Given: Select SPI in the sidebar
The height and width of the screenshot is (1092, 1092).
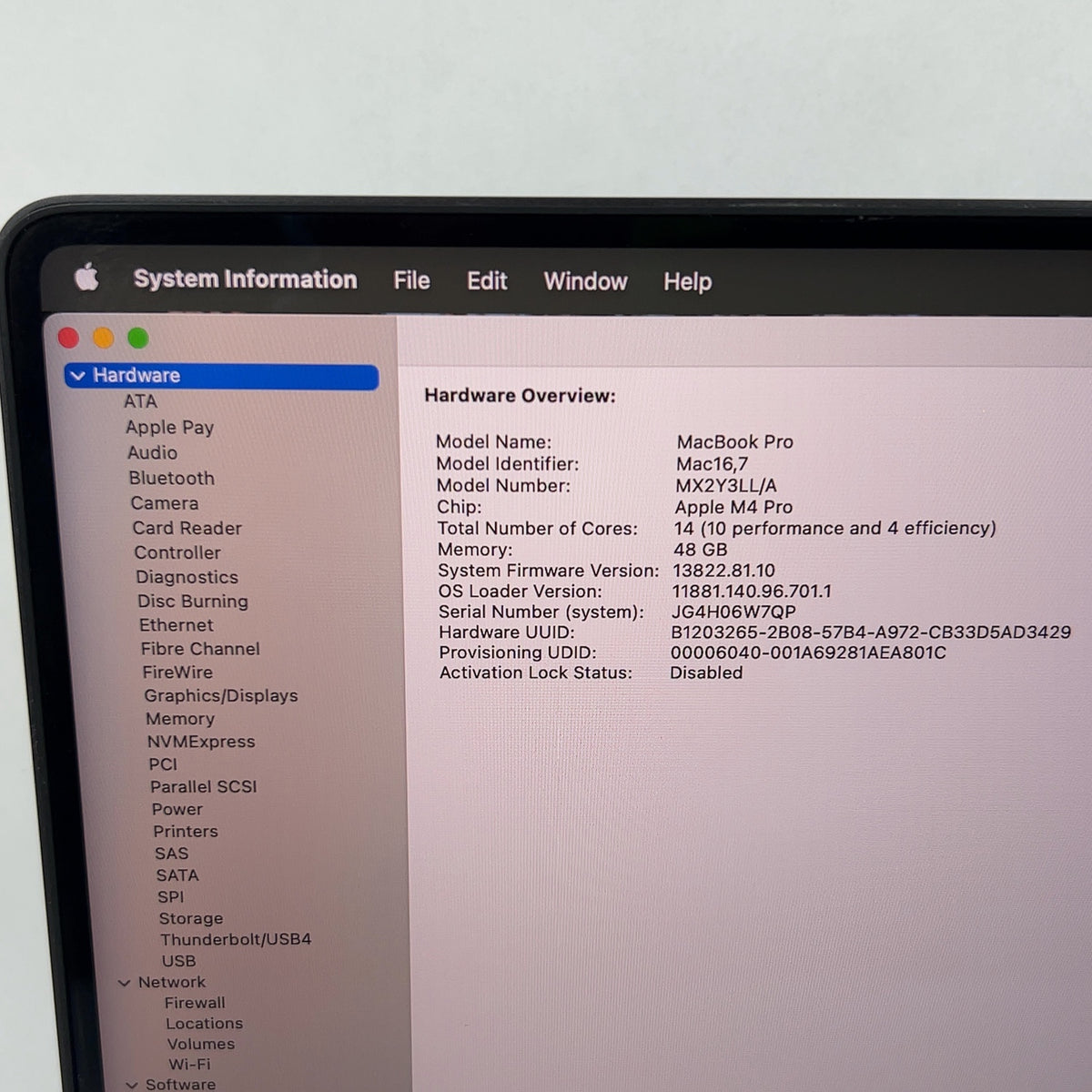Looking at the screenshot, I should tap(170, 897).
